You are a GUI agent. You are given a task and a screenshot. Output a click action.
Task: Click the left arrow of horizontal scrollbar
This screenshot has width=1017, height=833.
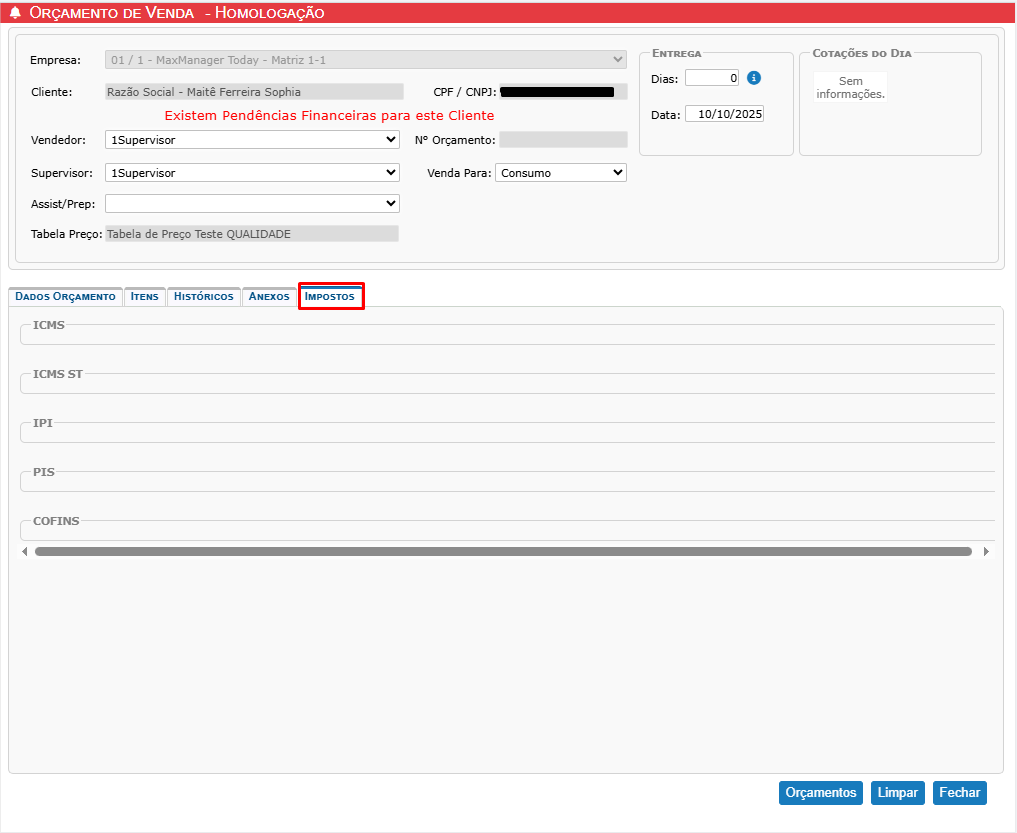pos(25,551)
